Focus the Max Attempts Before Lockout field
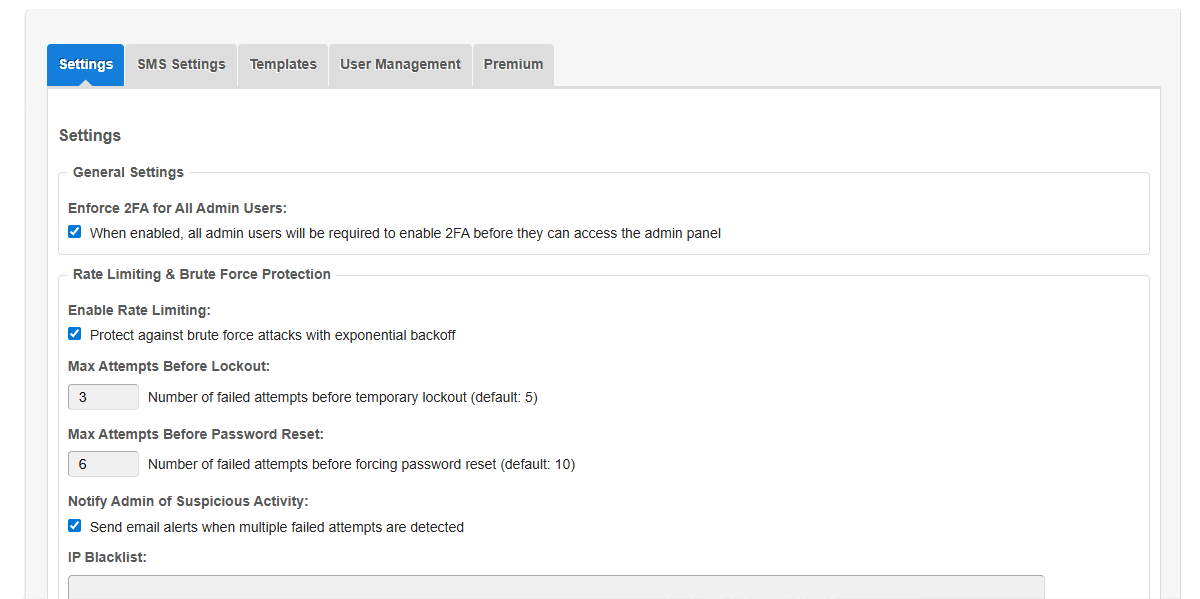Image resolution: width=1200 pixels, height=599 pixels. tap(103, 397)
